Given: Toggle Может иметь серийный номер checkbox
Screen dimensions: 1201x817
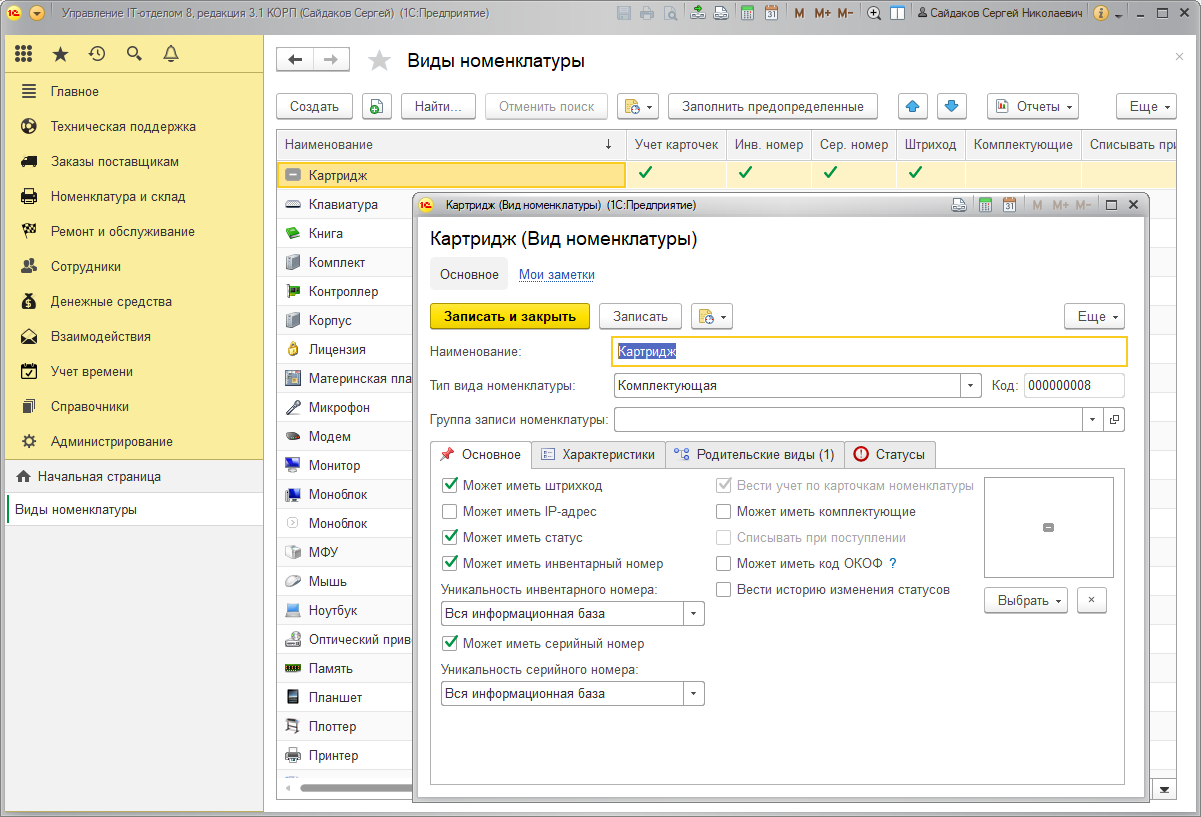Looking at the screenshot, I should tap(450, 644).
